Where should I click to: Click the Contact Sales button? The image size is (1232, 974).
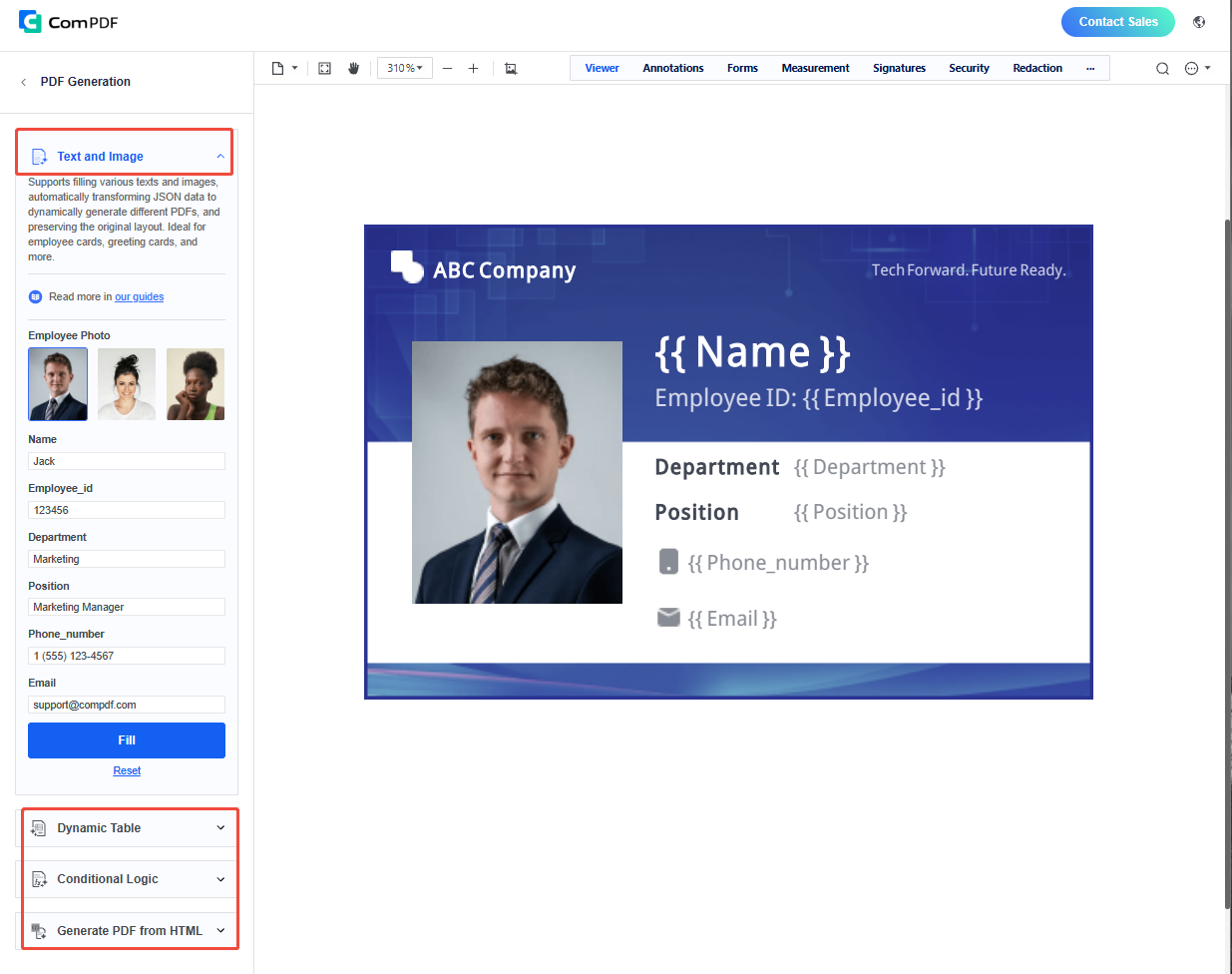(x=1118, y=22)
